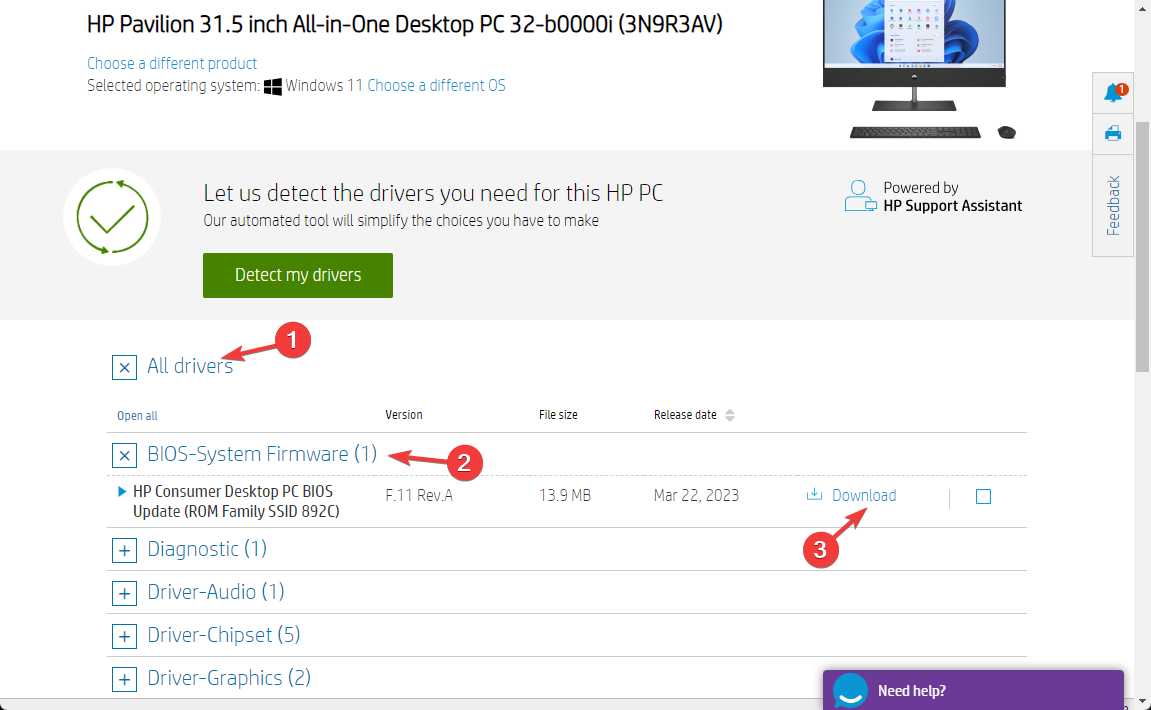Screen dimensions: 1151x710
Task: Click the Mar 22, 2023 release date
Action: (x=696, y=496)
